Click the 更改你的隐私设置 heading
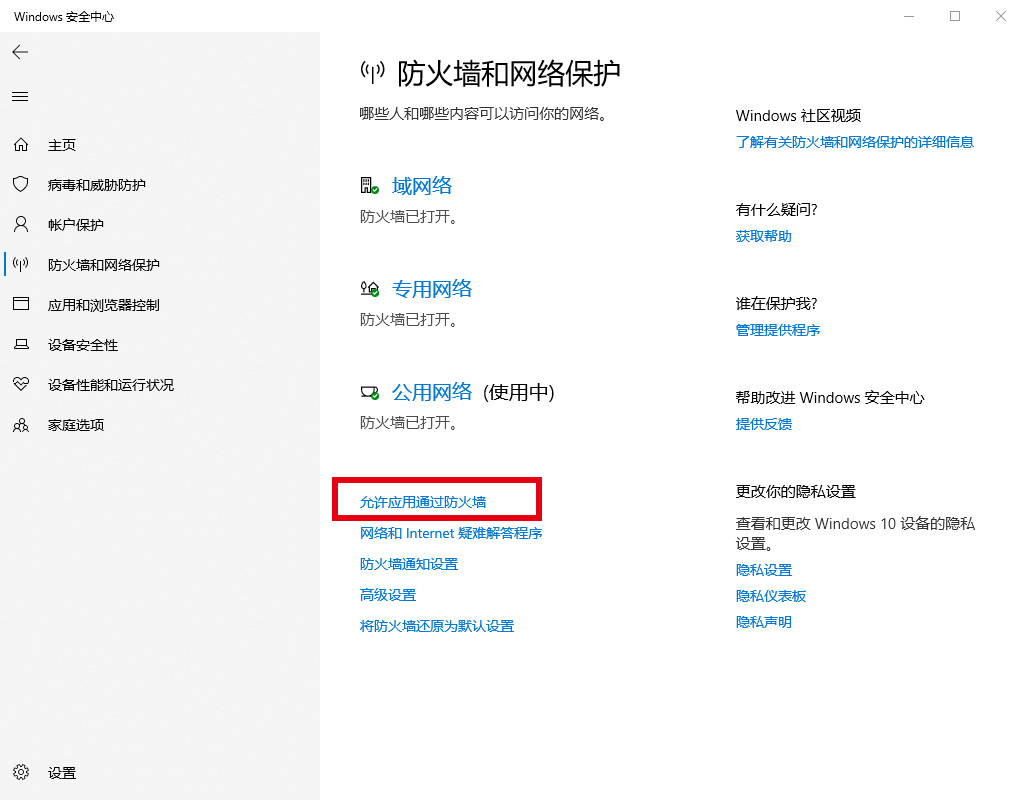Viewport: 1024px width, 800px height. [x=795, y=492]
